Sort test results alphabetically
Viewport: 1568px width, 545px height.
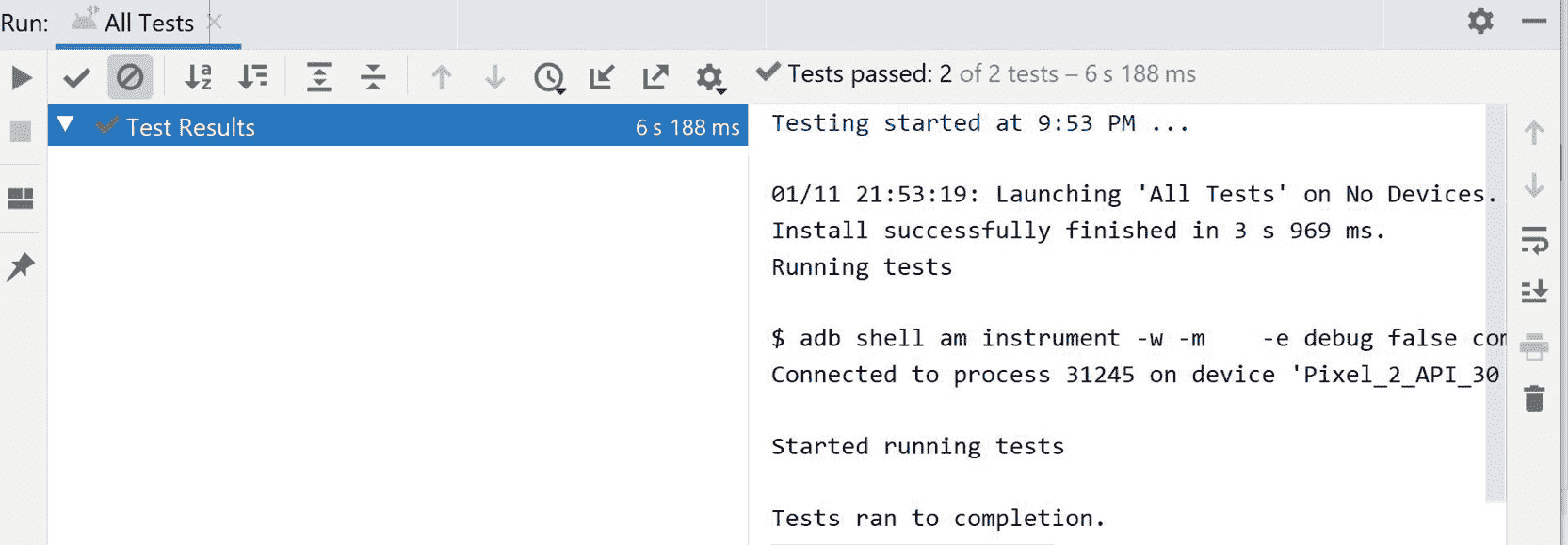click(x=198, y=77)
